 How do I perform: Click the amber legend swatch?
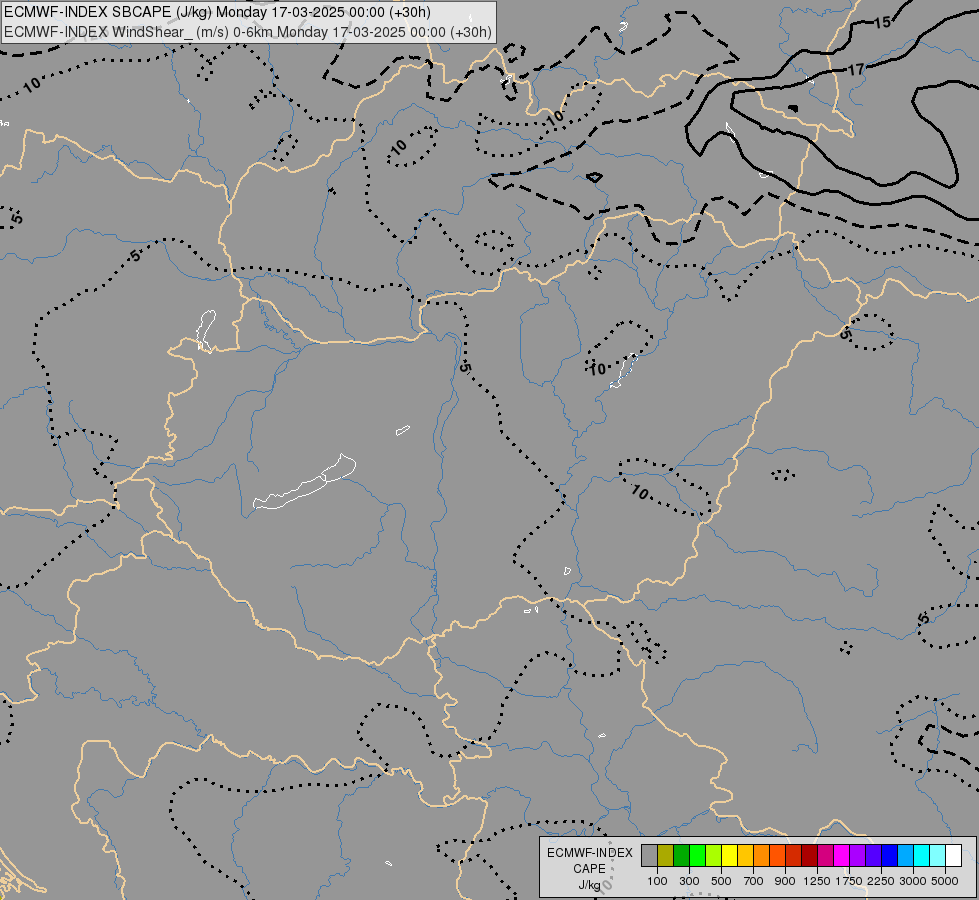click(x=745, y=855)
